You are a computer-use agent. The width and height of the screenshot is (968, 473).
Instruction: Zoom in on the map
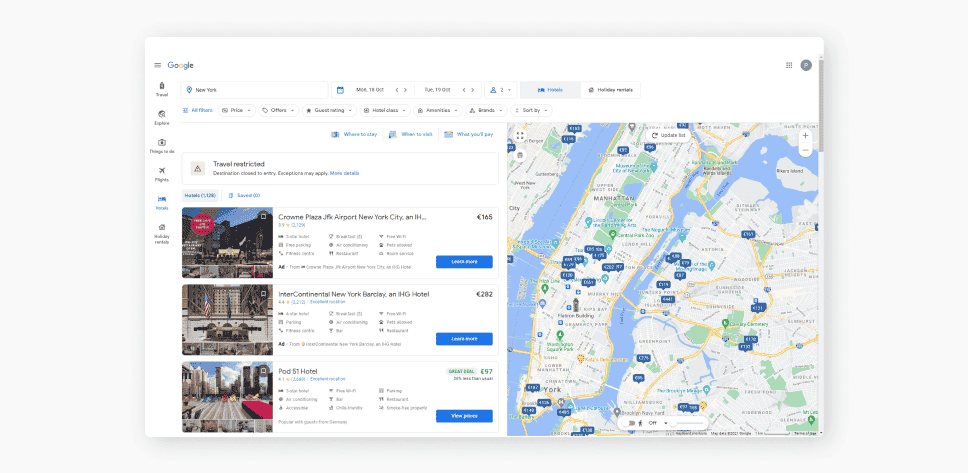(x=805, y=136)
